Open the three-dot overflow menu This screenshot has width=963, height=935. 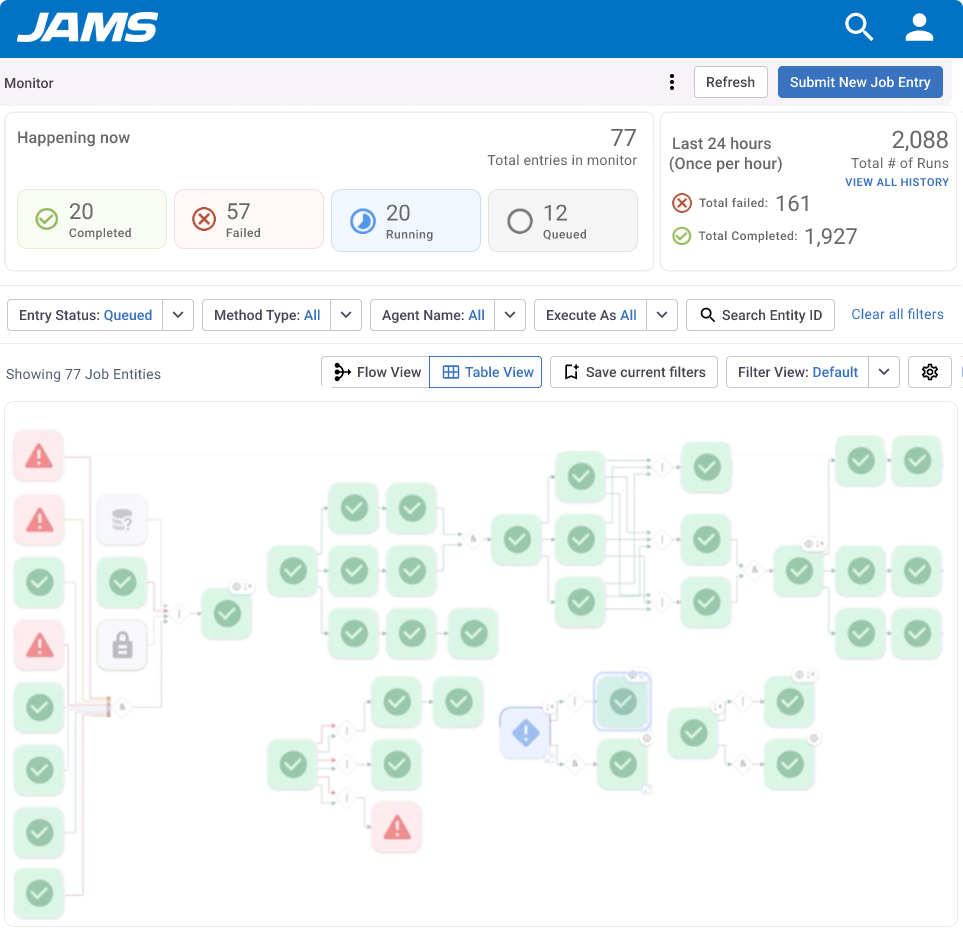pyautogui.click(x=671, y=82)
